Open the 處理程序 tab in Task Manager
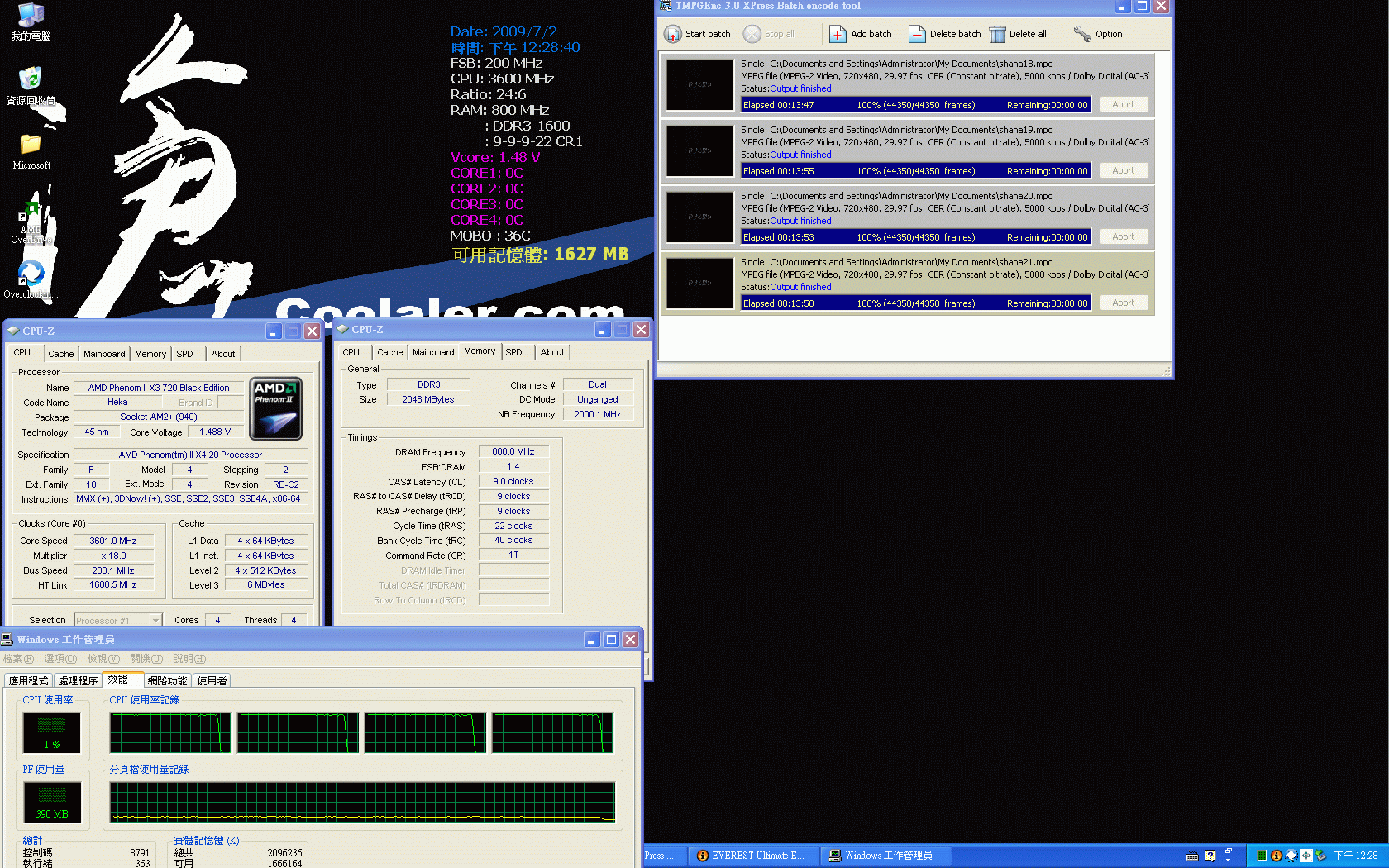Viewport: 1389px width, 868px height. click(78, 681)
